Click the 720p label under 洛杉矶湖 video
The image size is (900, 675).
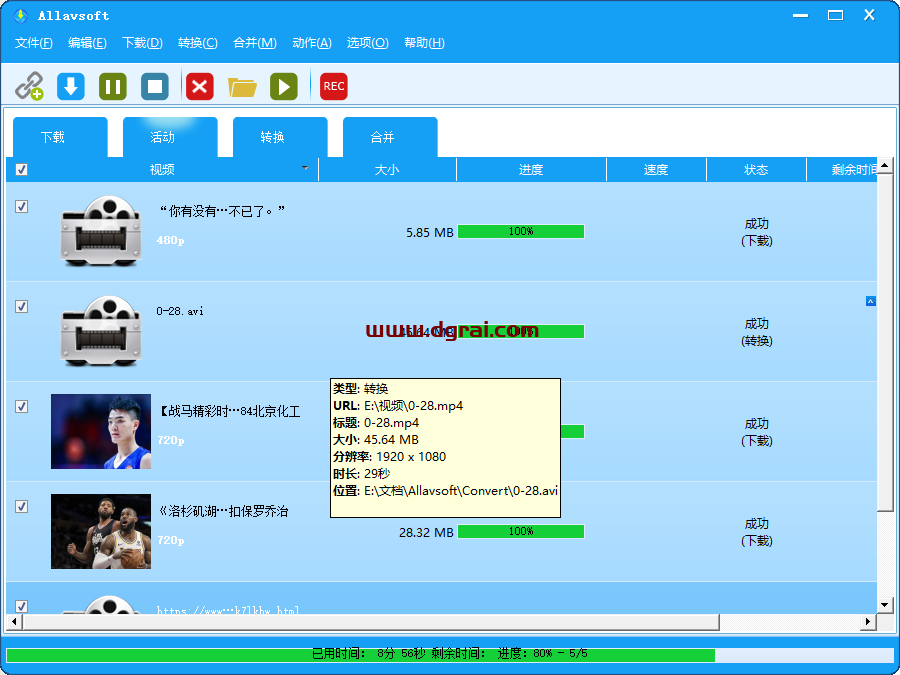point(170,540)
